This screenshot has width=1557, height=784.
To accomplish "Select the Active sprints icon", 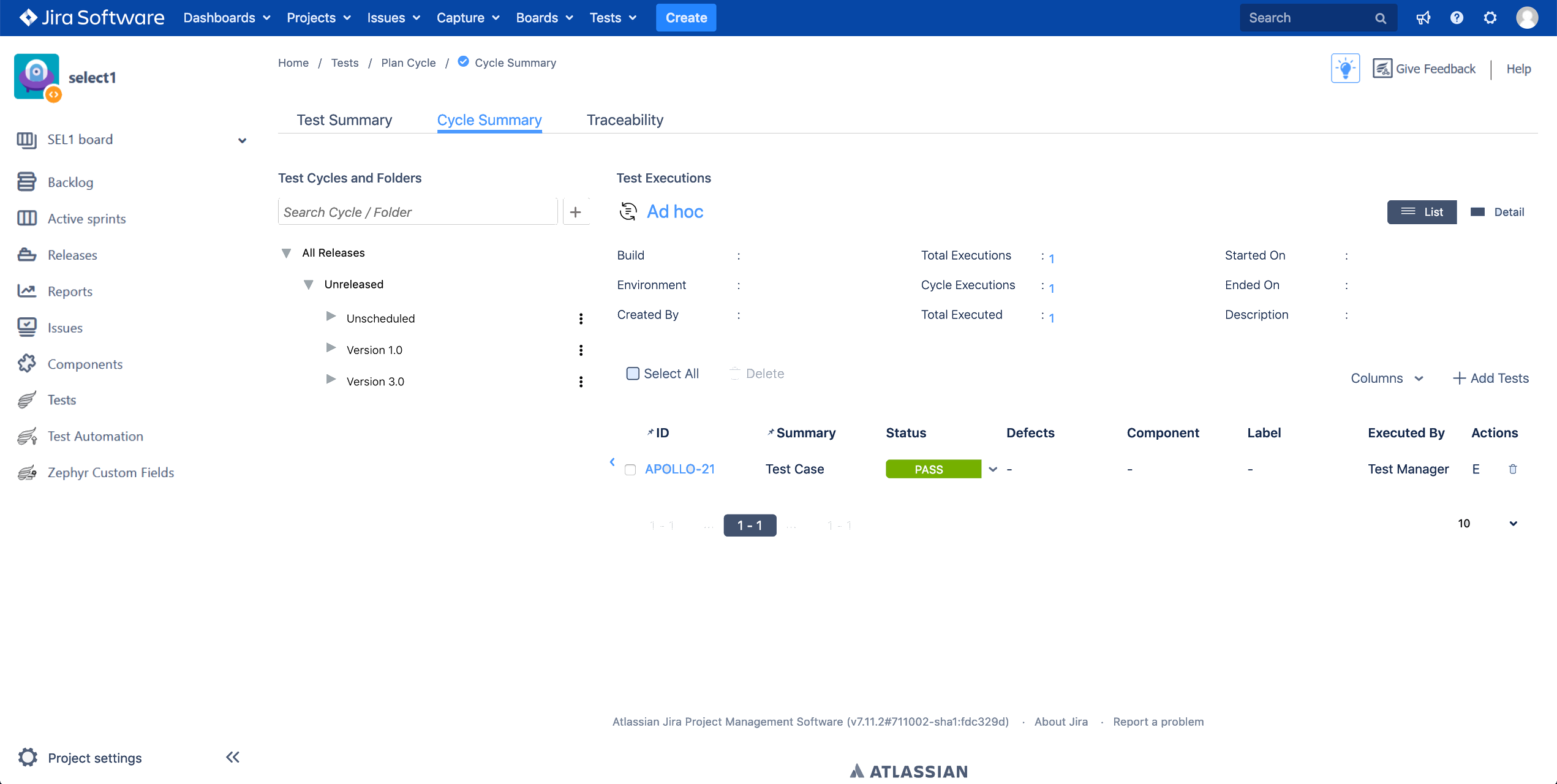I will [x=27, y=218].
